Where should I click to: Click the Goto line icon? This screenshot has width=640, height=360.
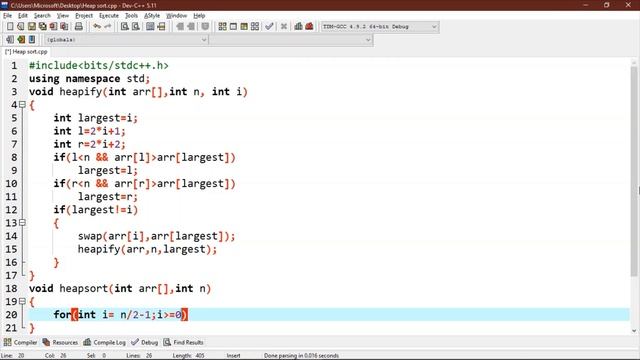point(161,27)
